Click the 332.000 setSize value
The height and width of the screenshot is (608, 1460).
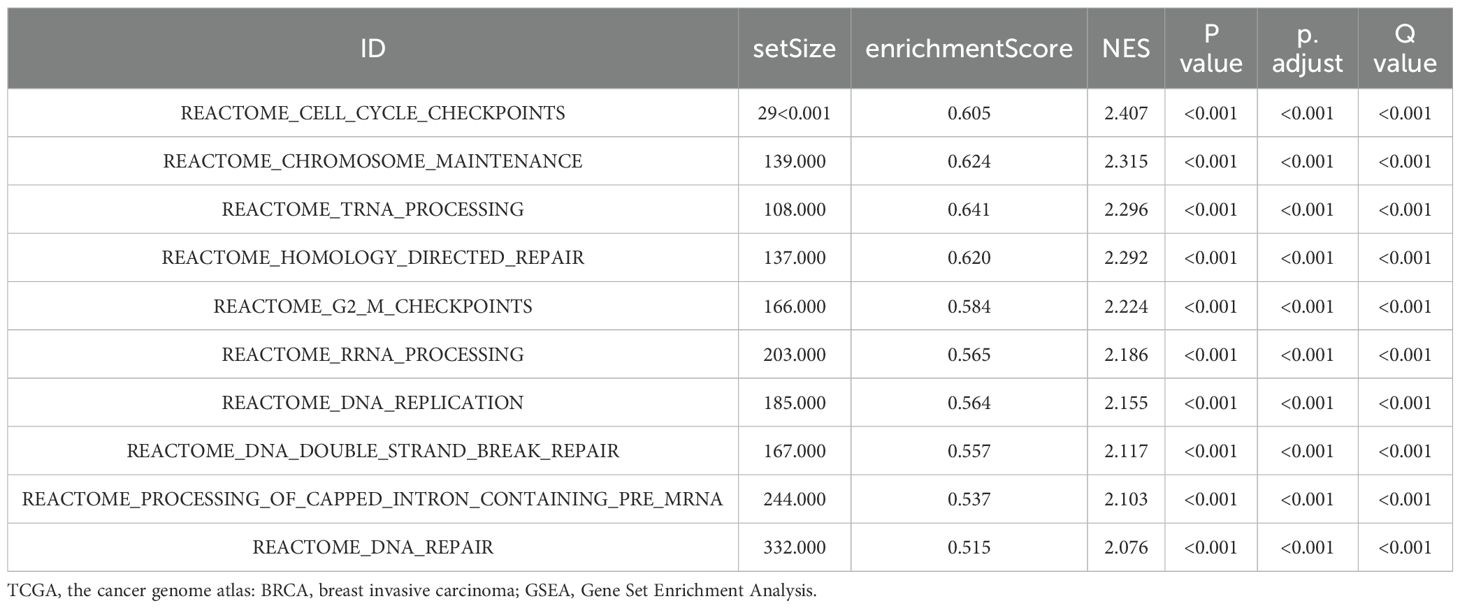click(794, 547)
